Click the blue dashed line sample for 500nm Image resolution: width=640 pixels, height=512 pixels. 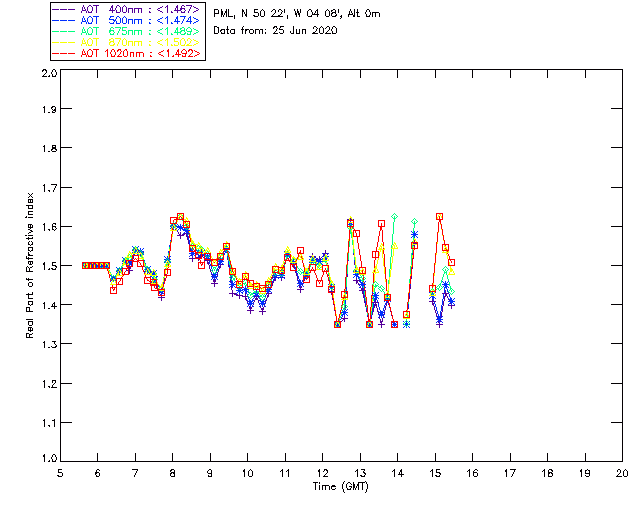pyautogui.click(x=64, y=20)
